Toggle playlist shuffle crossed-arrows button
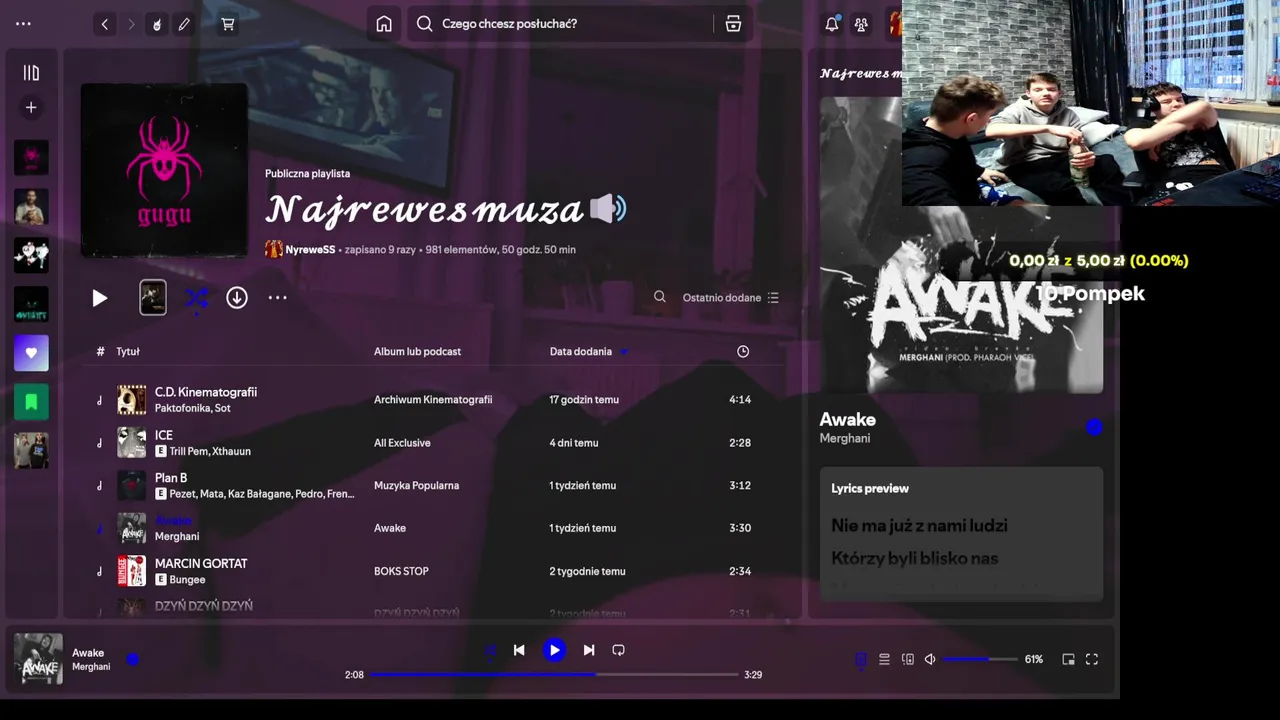This screenshot has width=1280, height=720. click(196, 297)
